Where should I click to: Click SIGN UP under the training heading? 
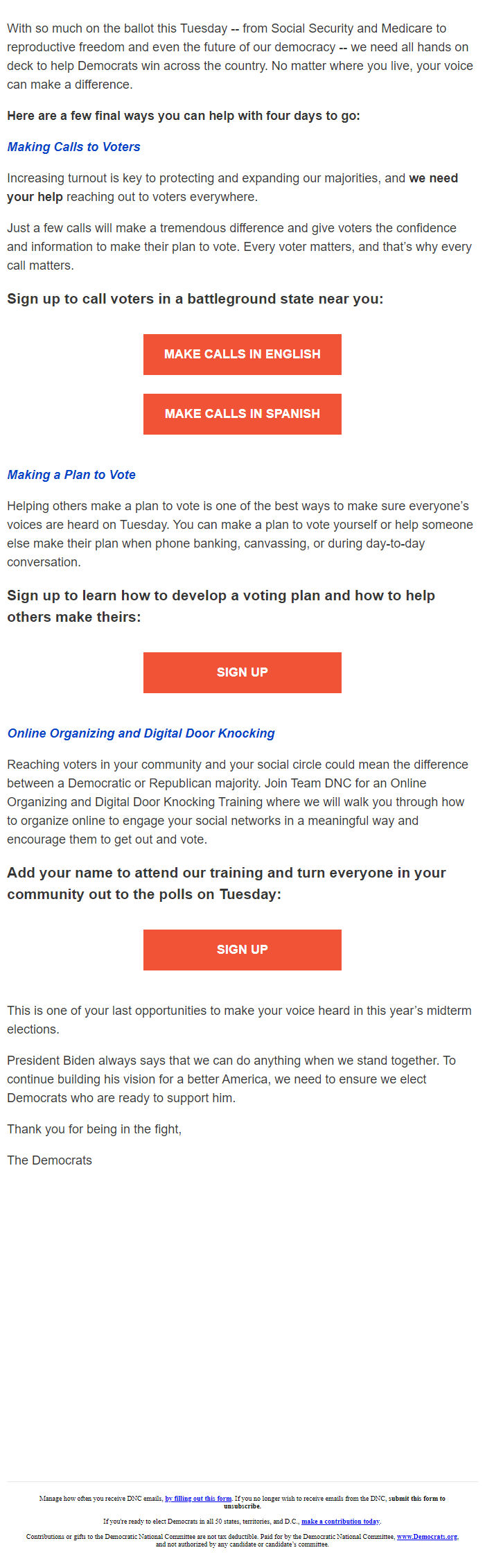[242, 950]
